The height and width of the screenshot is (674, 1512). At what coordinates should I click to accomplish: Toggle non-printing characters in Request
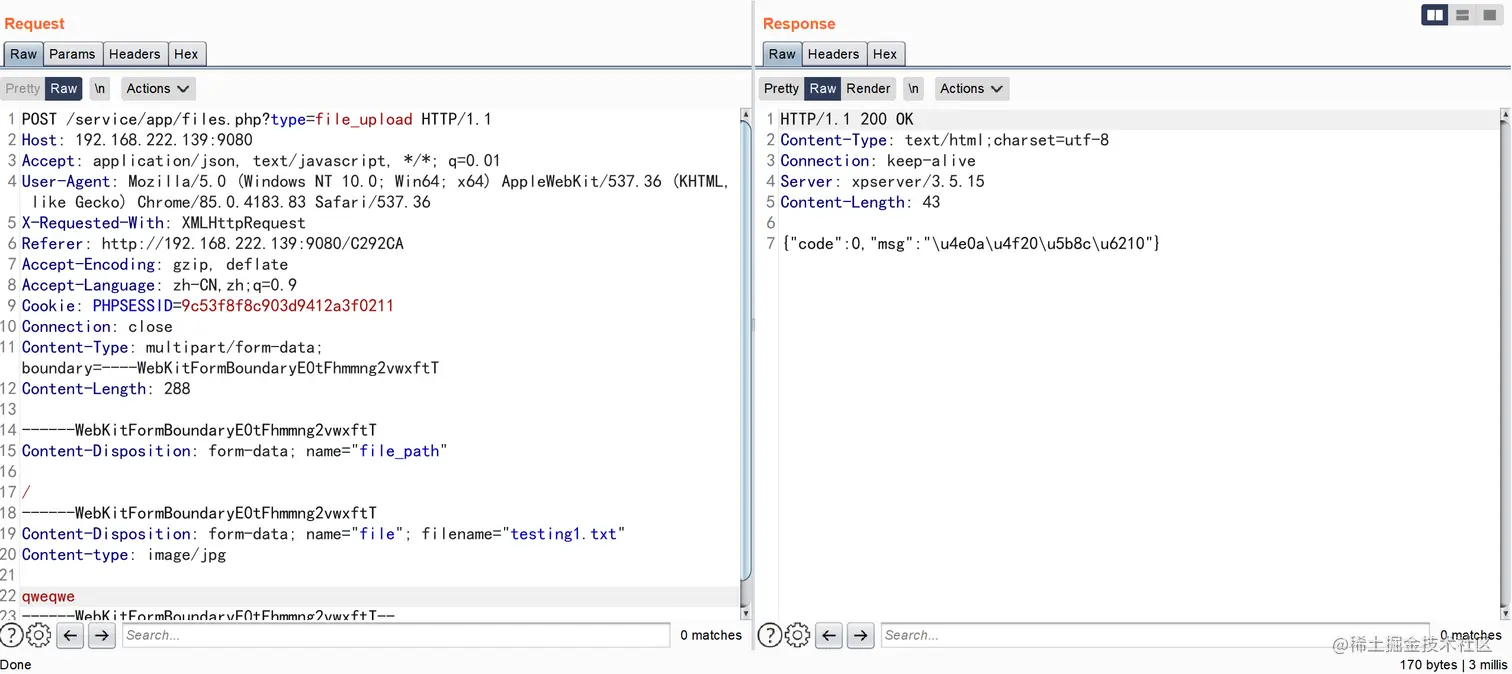(x=100, y=88)
